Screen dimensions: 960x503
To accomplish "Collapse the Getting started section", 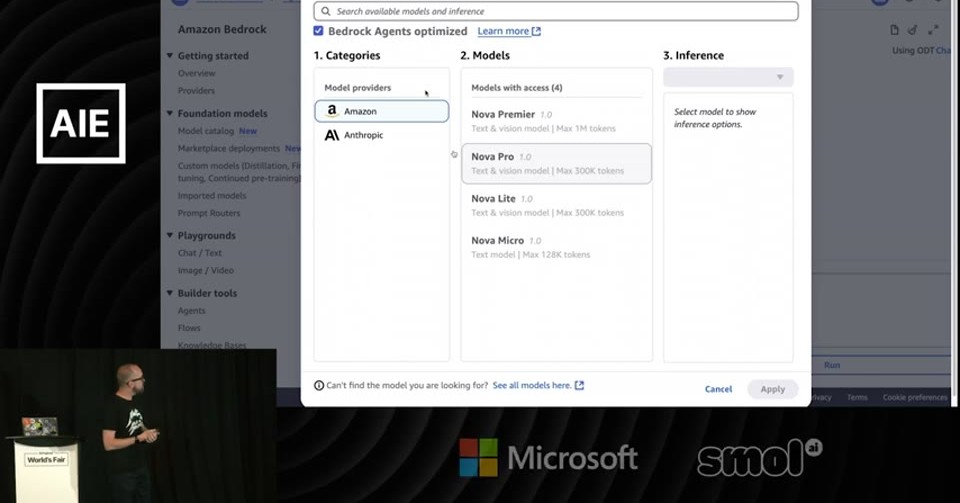I will click(x=170, y=55).
